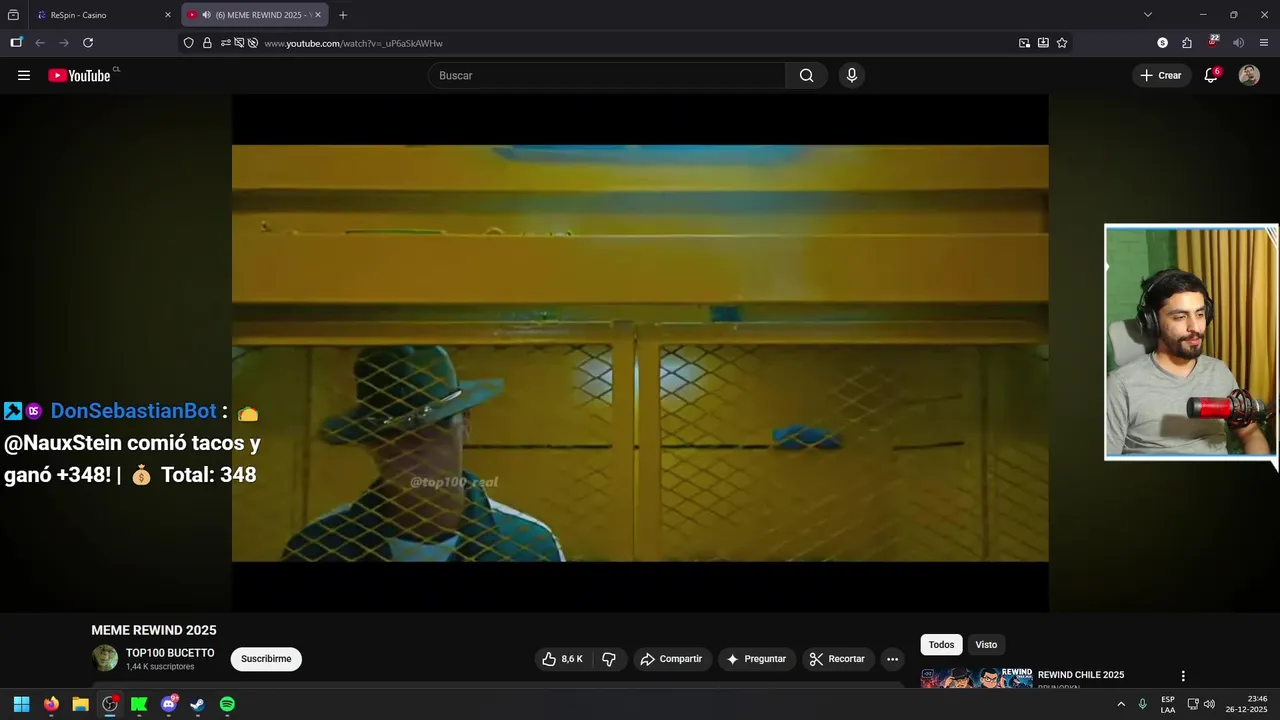Viewport: 1280px width, 720px height.
Task: Open more actions ellipsis under video
Action: (x=892, y=659)
